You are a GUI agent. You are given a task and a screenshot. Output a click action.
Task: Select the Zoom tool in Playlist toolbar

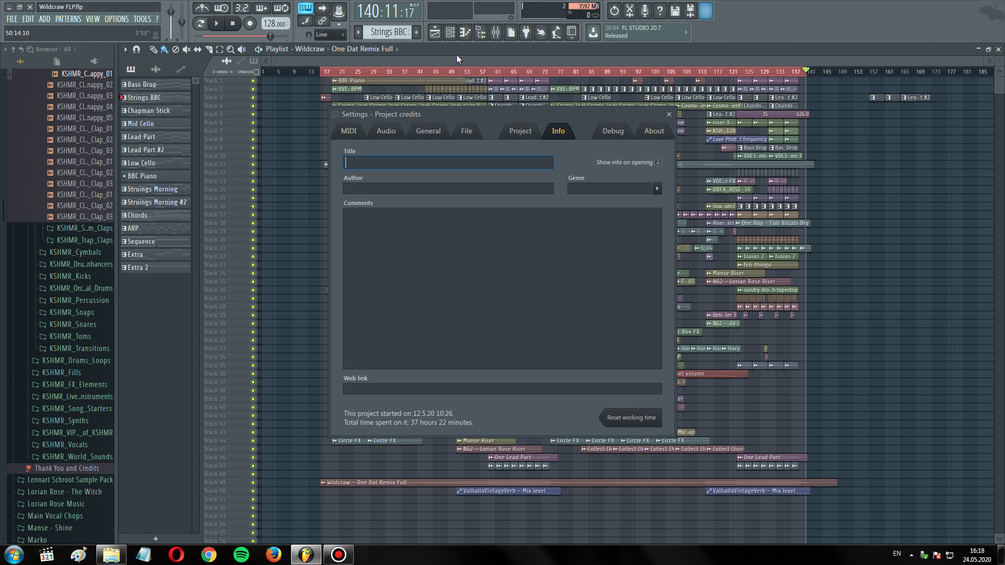[230, 49]
